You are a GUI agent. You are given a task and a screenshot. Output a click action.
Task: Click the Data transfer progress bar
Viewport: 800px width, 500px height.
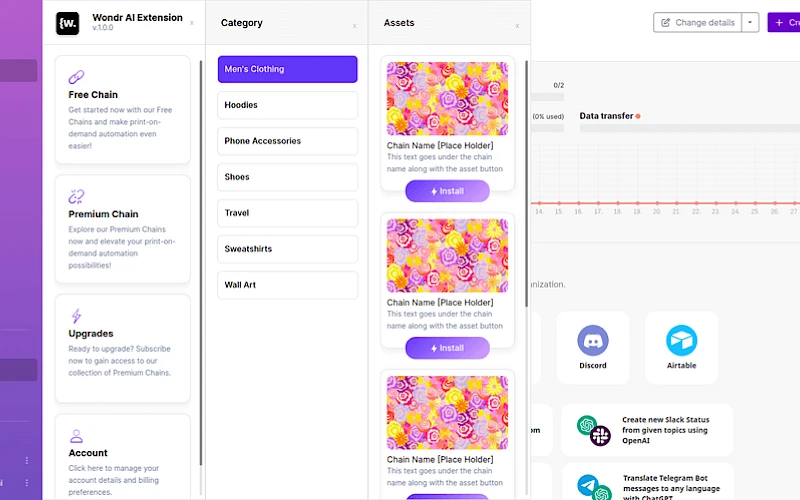click(690, 129)
